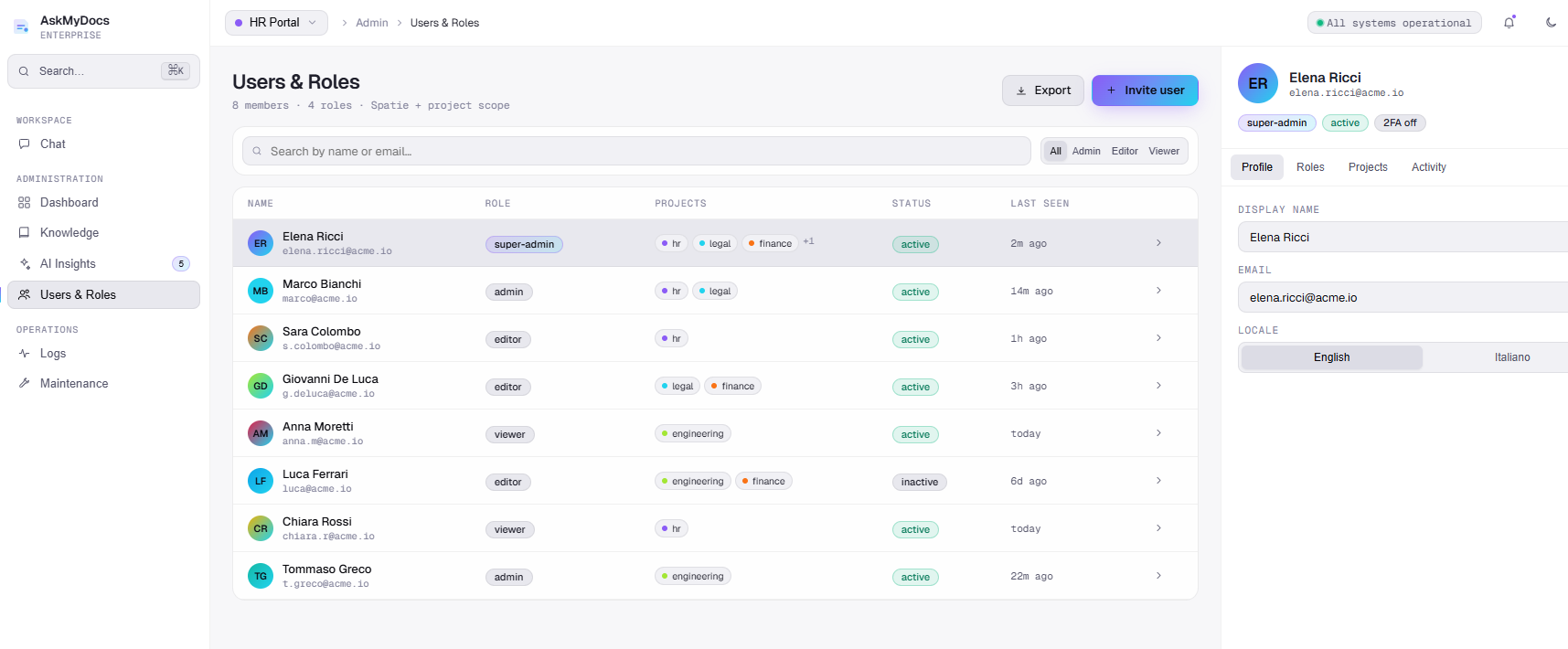The width and height of the screenshot is (1568, 649).
Task: Filter users by Viewer role
Action: [x=1164, y=151]
